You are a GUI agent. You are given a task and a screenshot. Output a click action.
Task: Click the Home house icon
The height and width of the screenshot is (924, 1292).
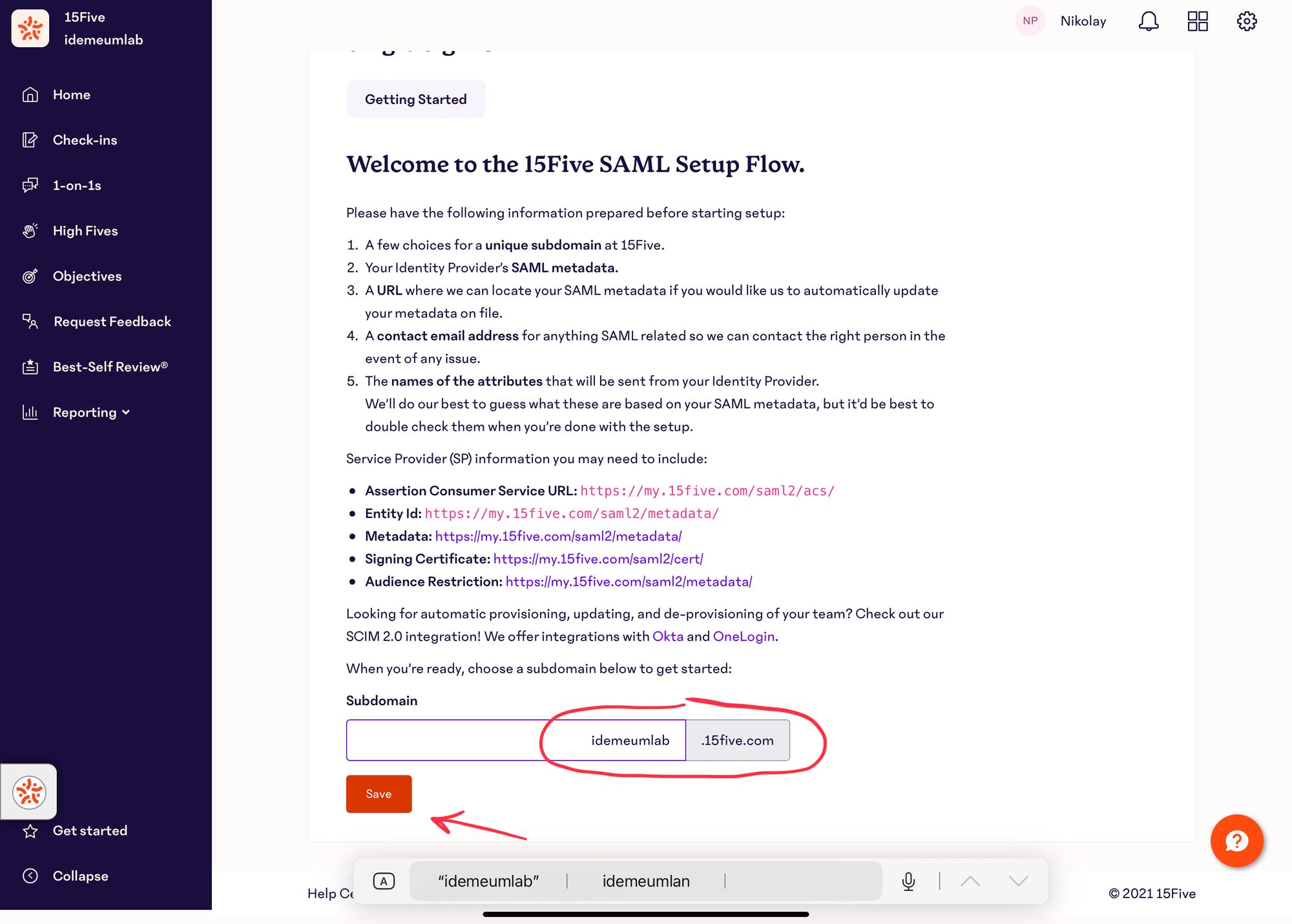pyautogui.click(x=30, y=95)
